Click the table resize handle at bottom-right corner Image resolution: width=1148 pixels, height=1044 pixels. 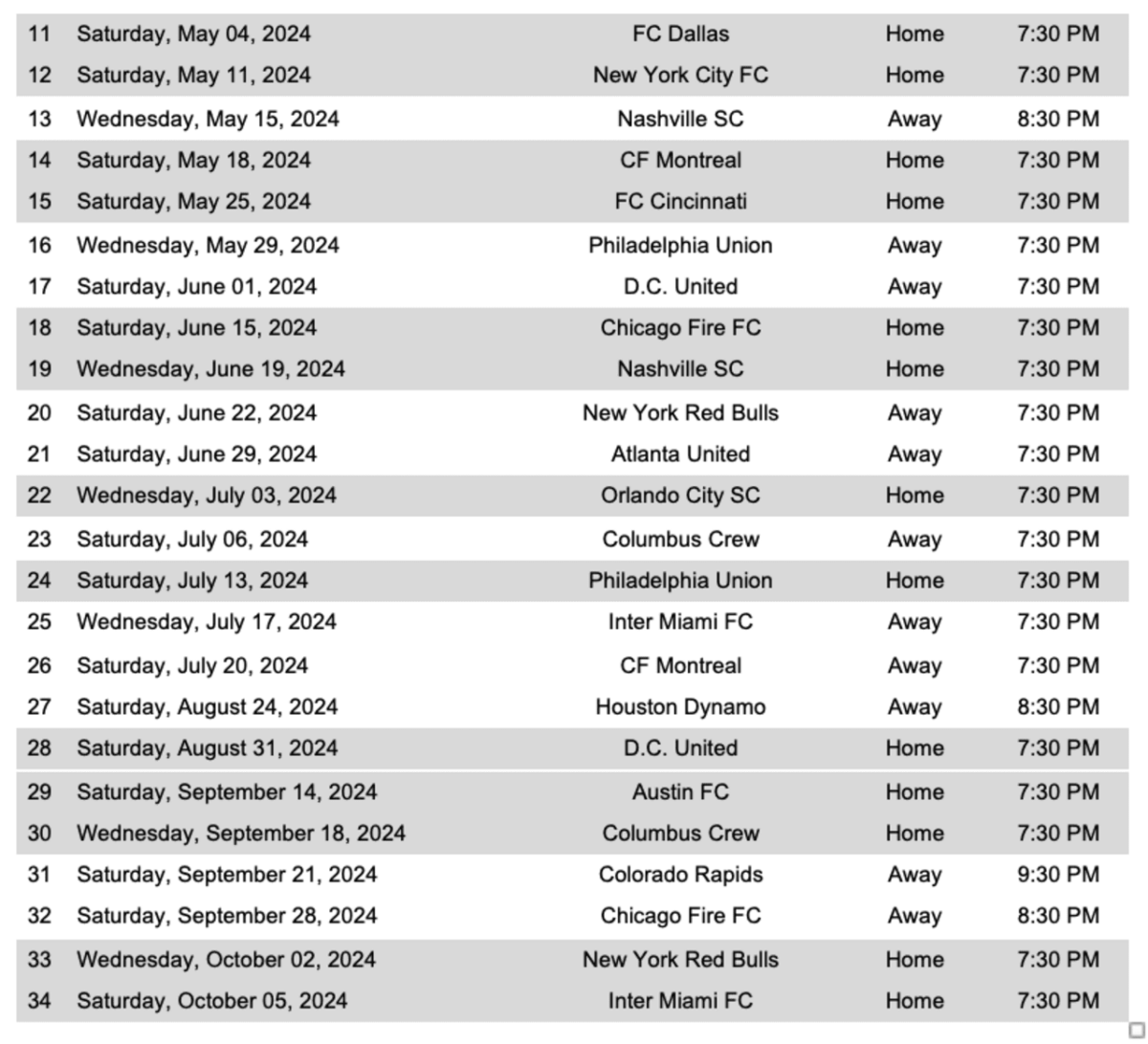1137,1030
